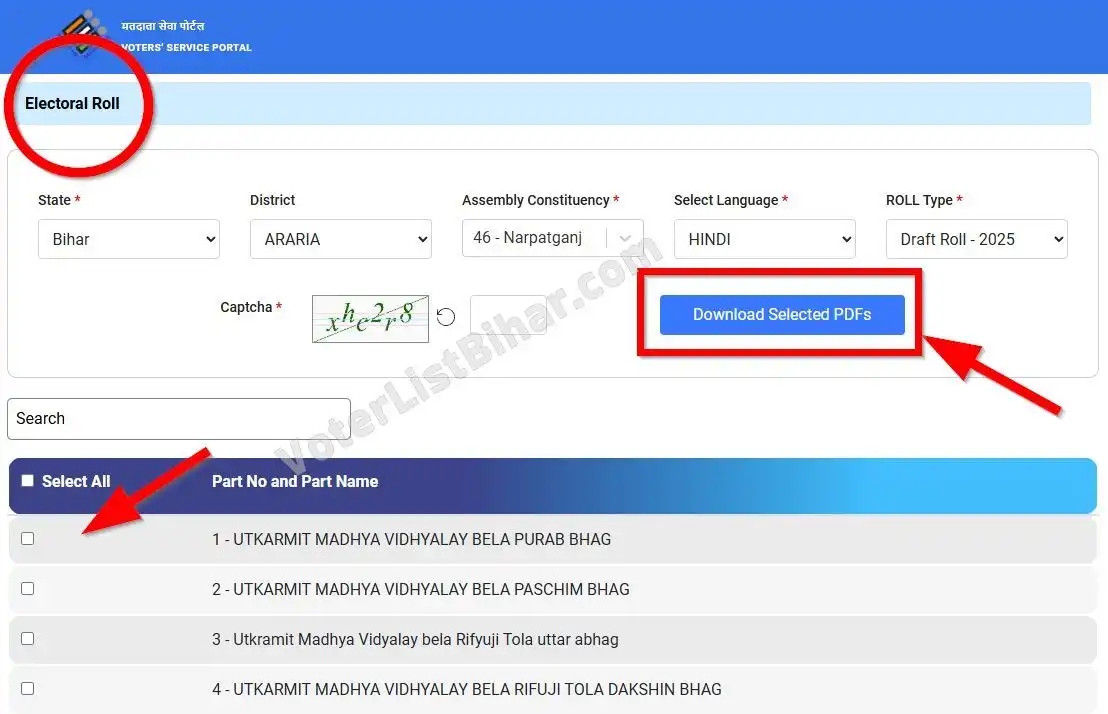The image size is (1108, 714).
Task: Open the State dropdown showing Bihar
Action: coord(128,239)
